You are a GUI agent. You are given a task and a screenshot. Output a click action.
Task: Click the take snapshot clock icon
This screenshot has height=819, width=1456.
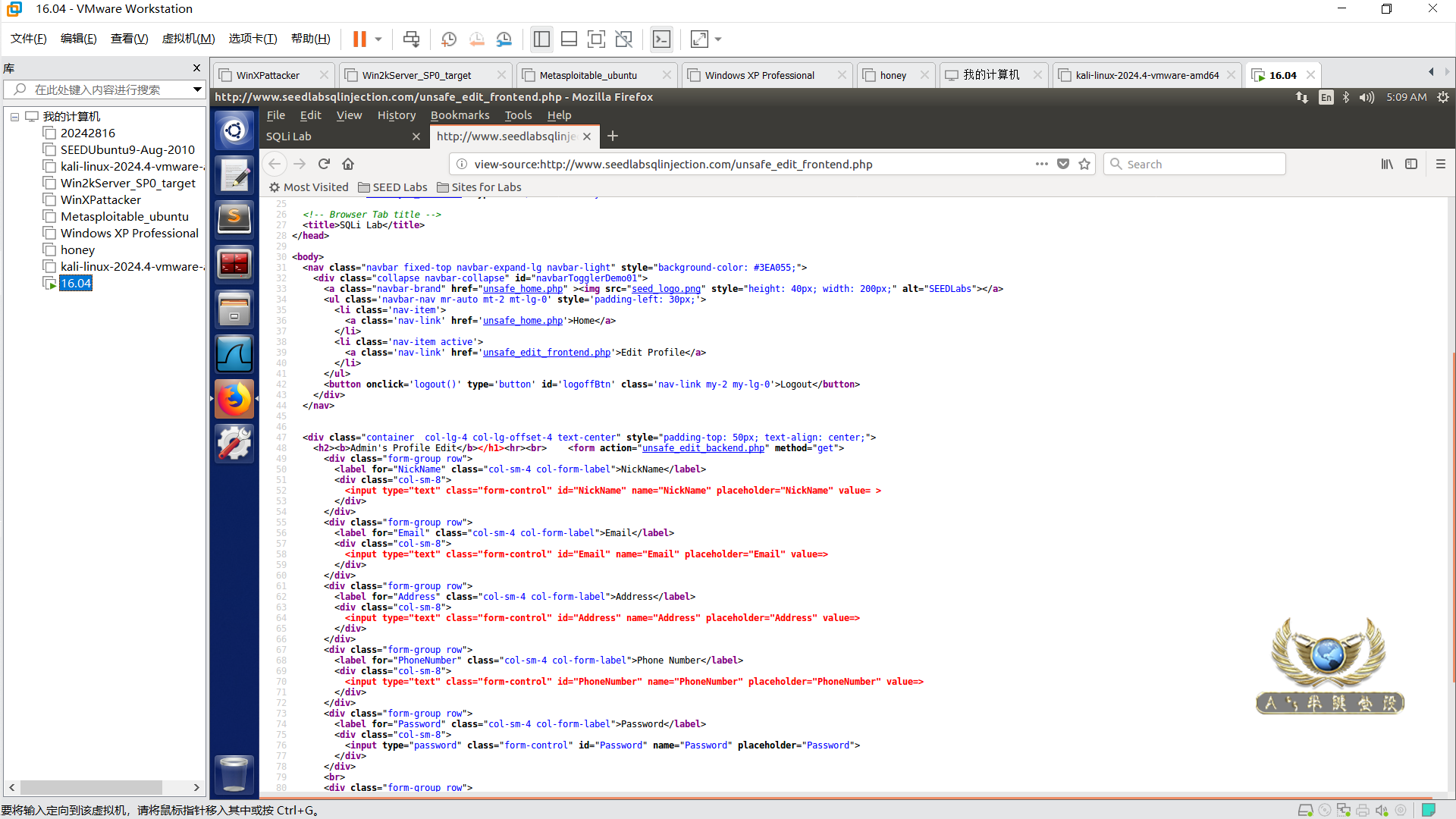(x=448, y=39)
